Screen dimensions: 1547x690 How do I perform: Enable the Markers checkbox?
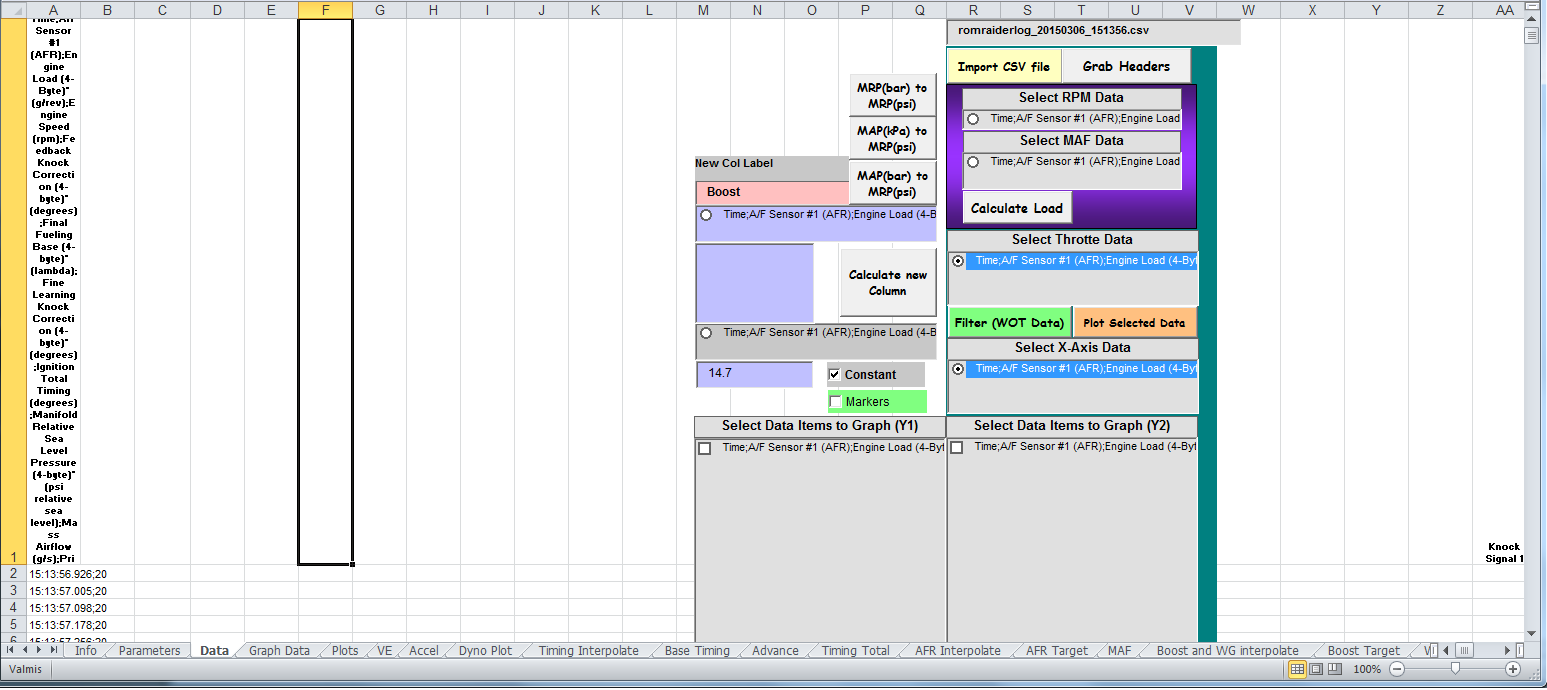click(x=836, y=402)
